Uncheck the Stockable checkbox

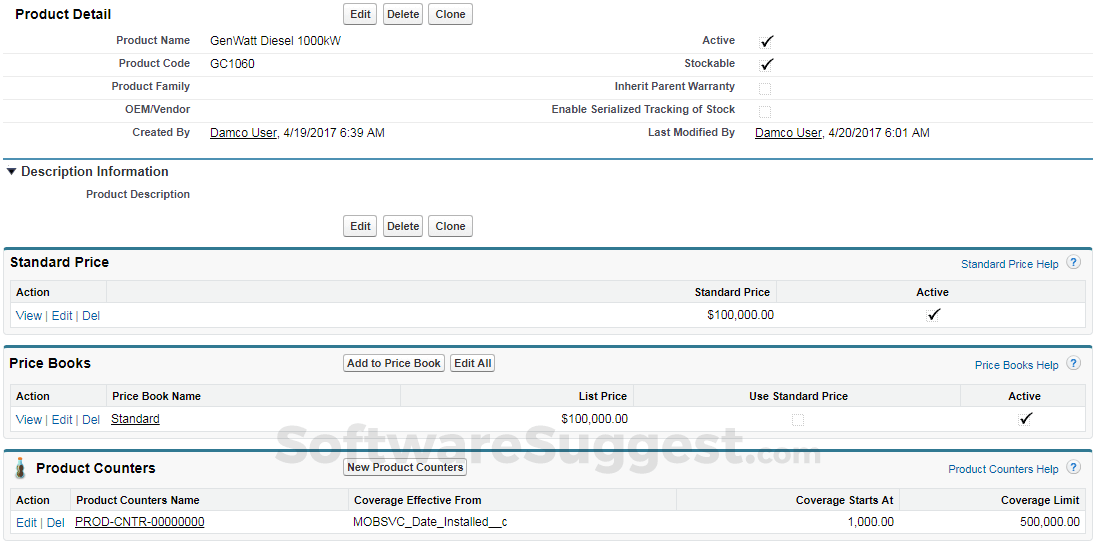[x=766, y=65]
